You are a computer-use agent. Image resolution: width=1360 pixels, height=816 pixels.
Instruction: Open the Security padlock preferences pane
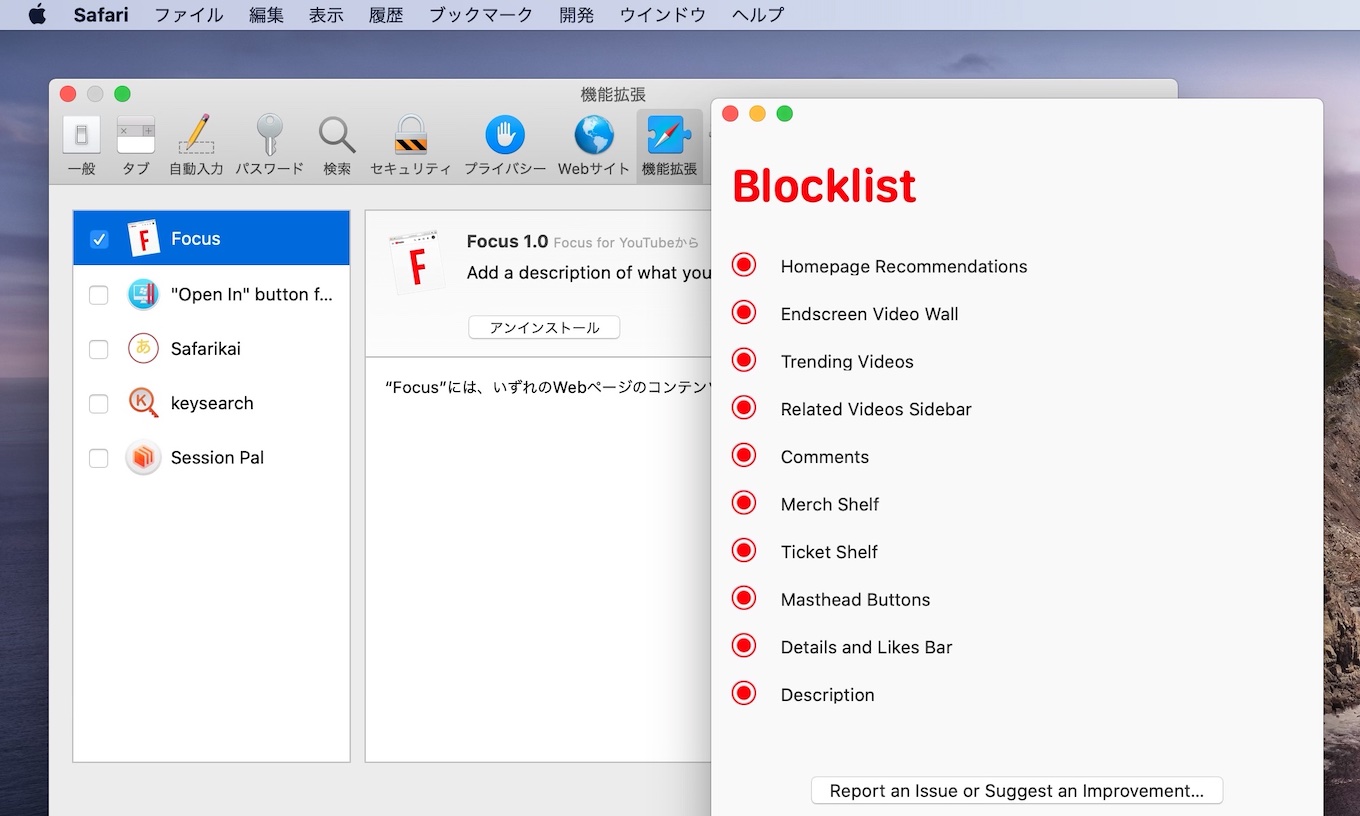point(410,135)
